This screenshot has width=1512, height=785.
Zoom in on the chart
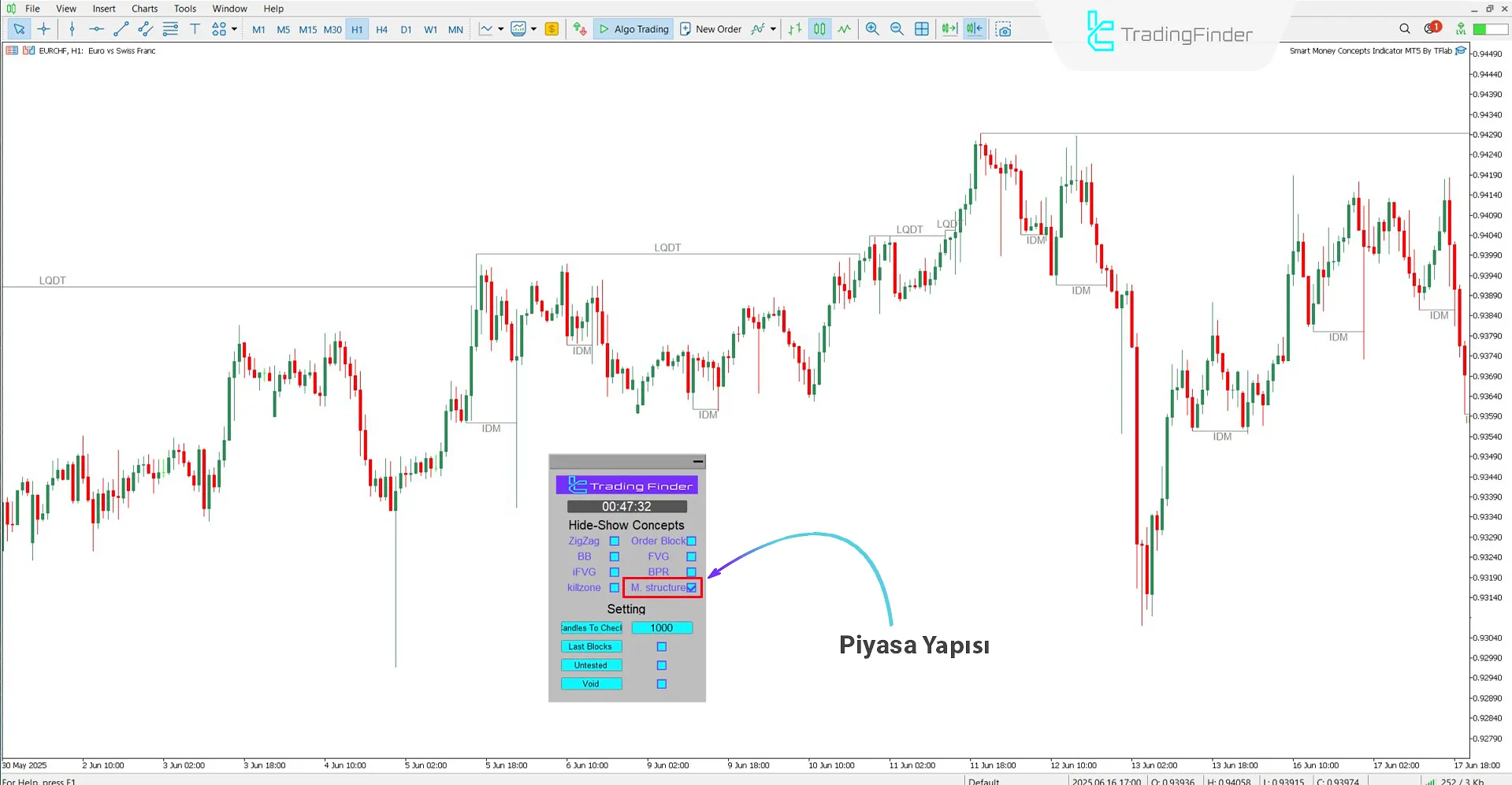pos(872,29)
